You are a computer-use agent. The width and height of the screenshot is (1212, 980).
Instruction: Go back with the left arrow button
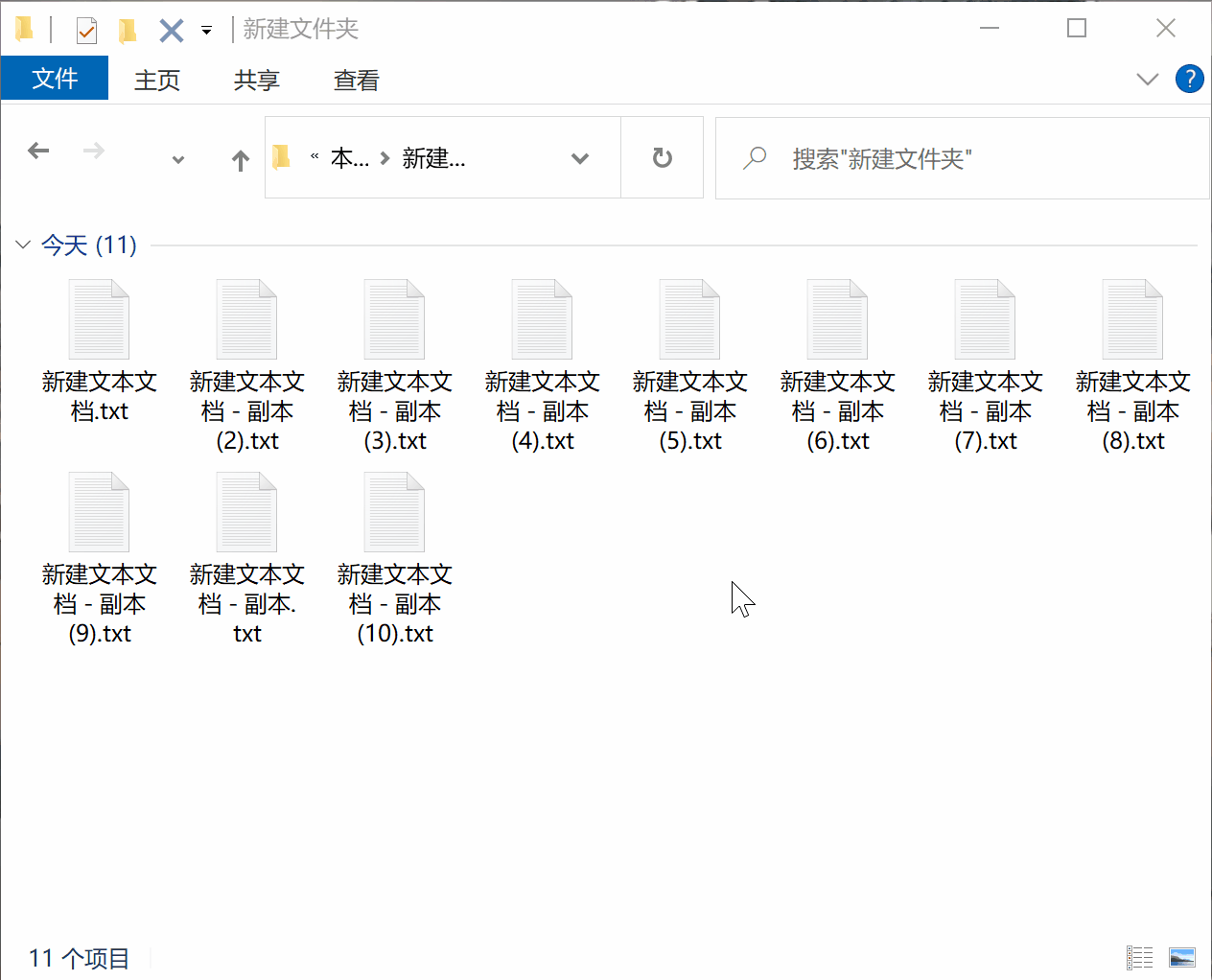tap(38, 152)
